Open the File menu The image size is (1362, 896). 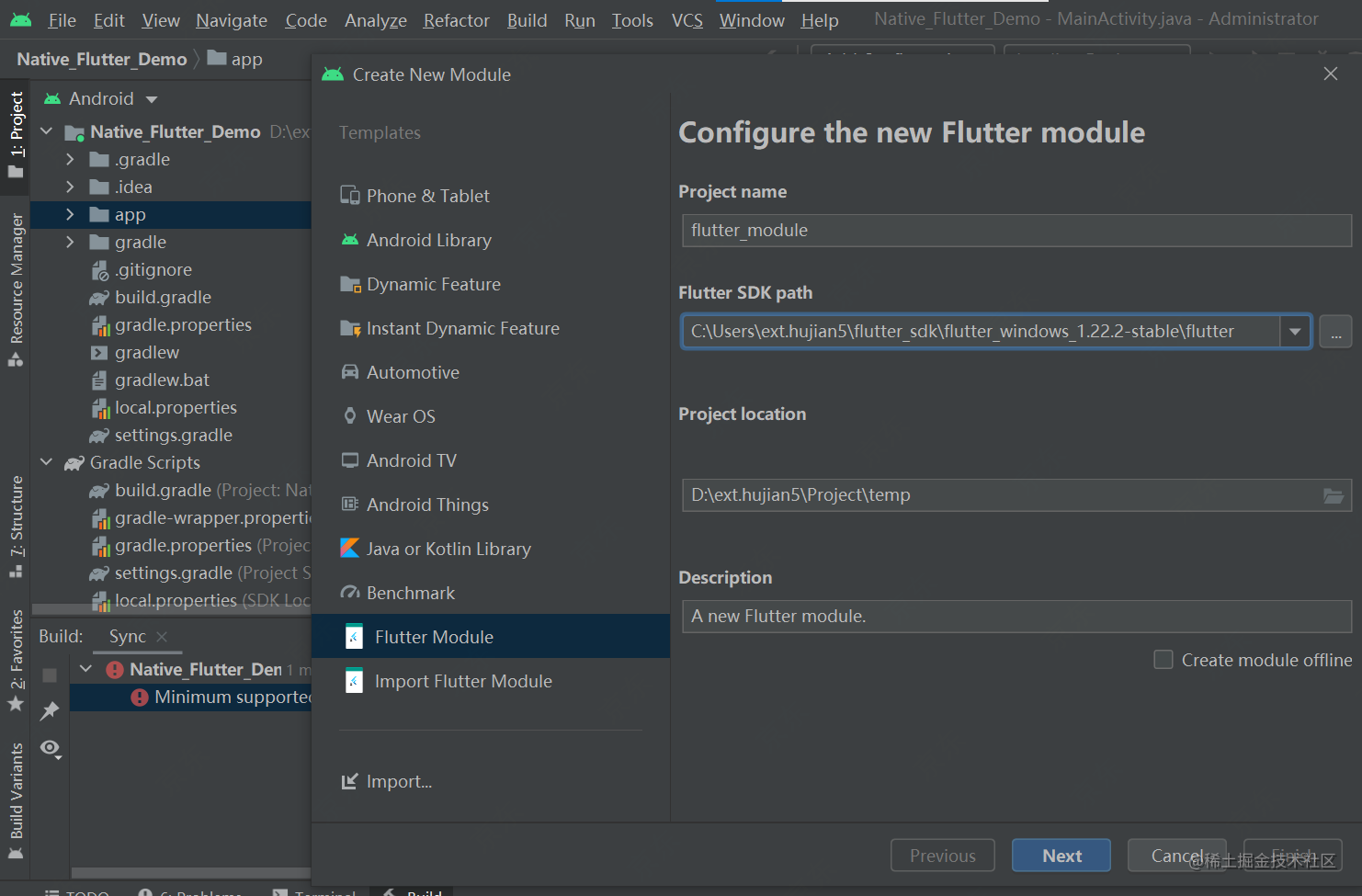62,20
